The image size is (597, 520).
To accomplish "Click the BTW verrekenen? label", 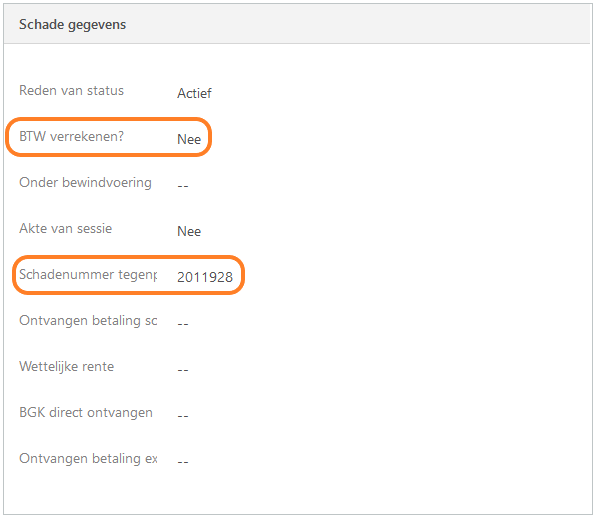I will point(72,136).
